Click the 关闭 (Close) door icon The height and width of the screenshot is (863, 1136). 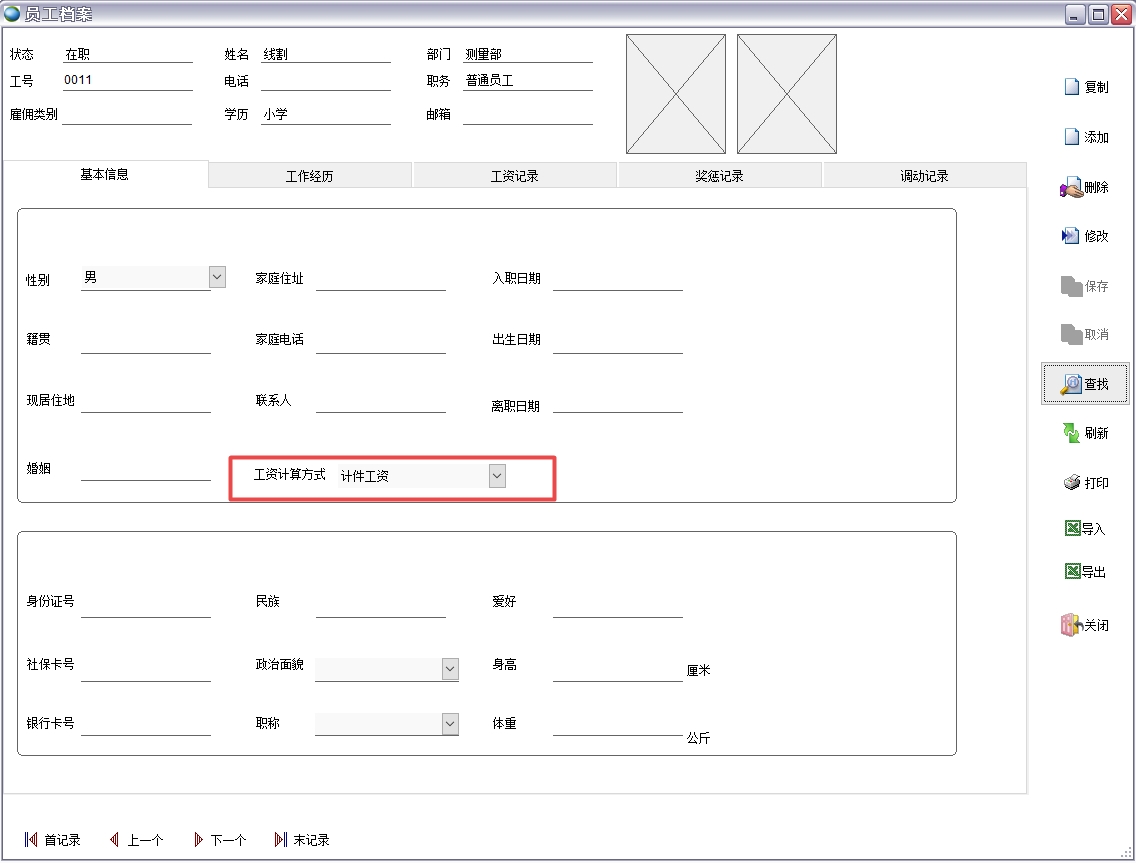(x=1071, y=625)
